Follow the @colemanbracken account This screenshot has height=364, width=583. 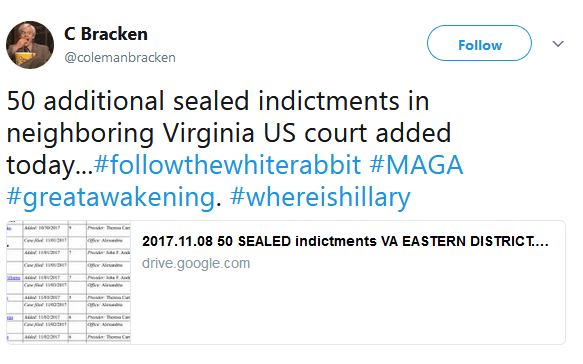(x=479, y=43)
